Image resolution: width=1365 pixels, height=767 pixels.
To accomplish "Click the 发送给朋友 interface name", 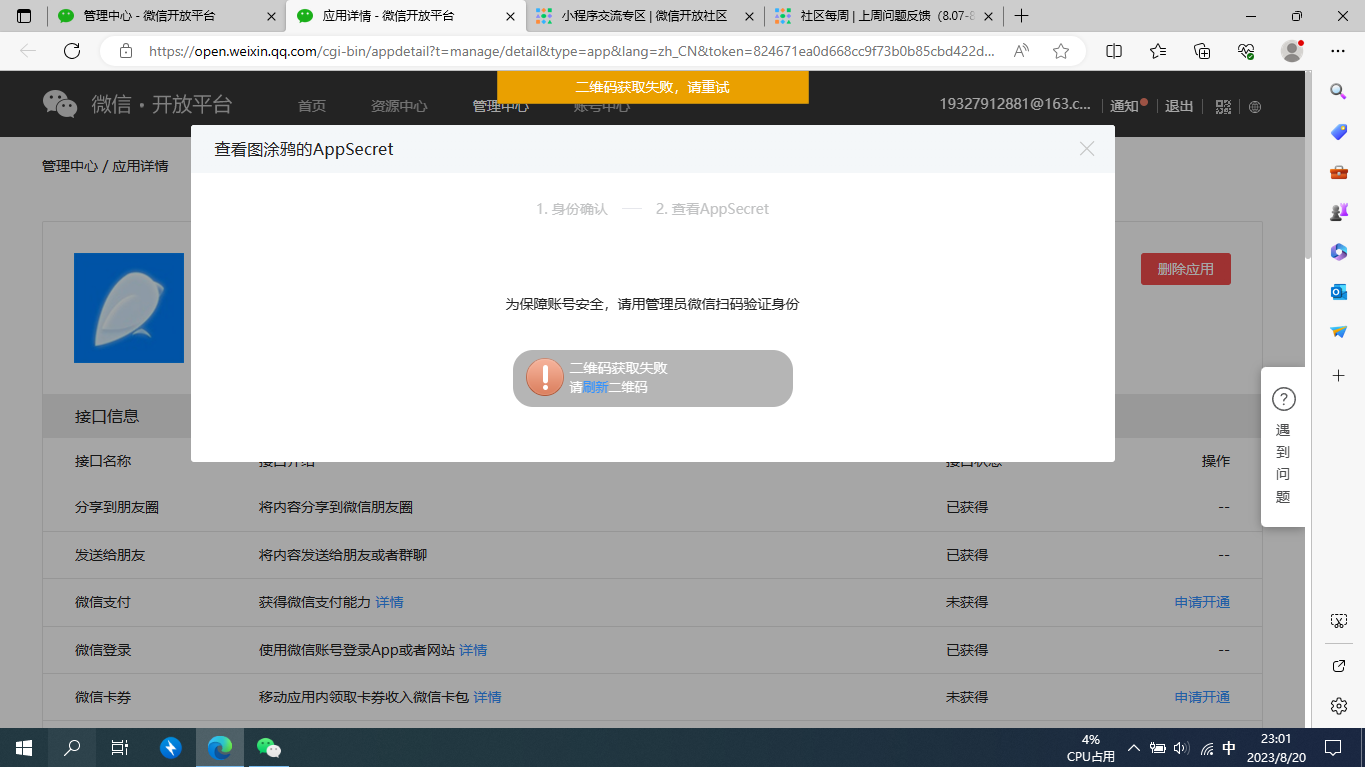I will tap(110, 555).
